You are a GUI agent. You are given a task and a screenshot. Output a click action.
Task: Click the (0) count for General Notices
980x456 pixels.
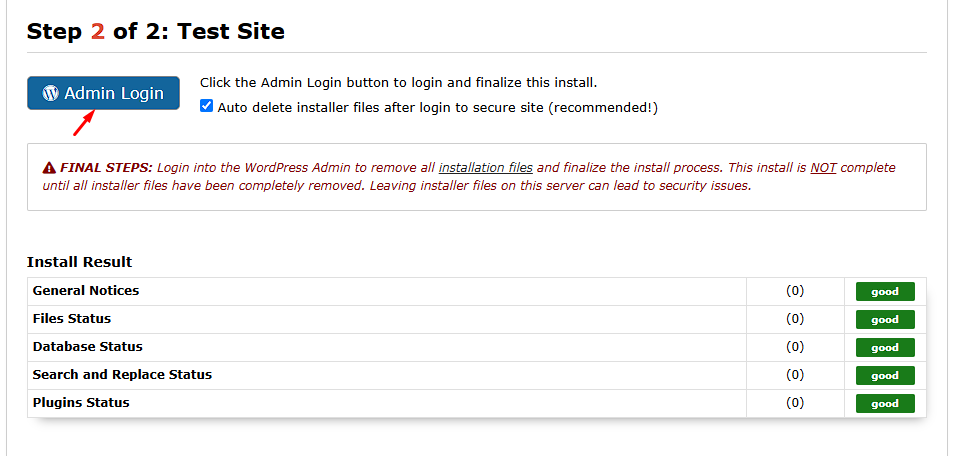tap(795, 291)
